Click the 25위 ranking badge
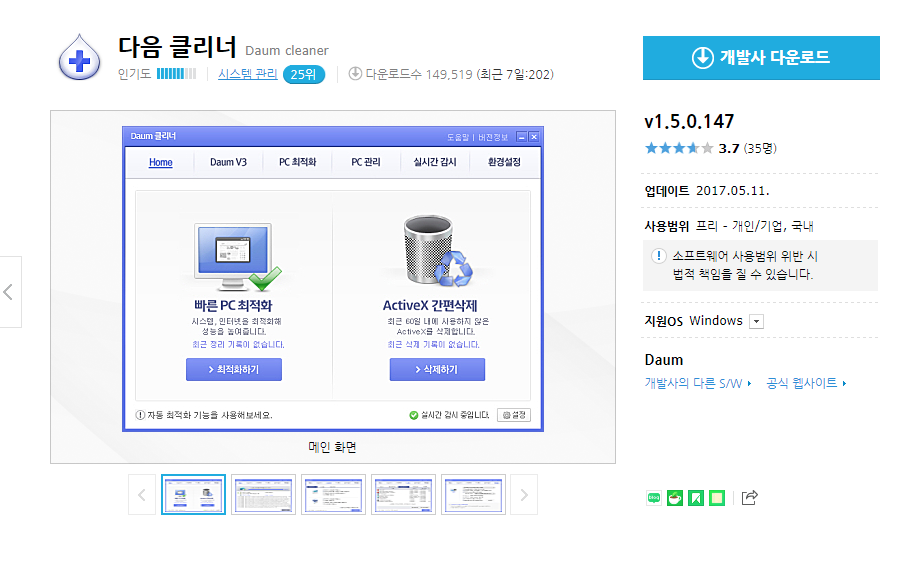Viewport: 909px width, 565px height. tap(303, 75)
